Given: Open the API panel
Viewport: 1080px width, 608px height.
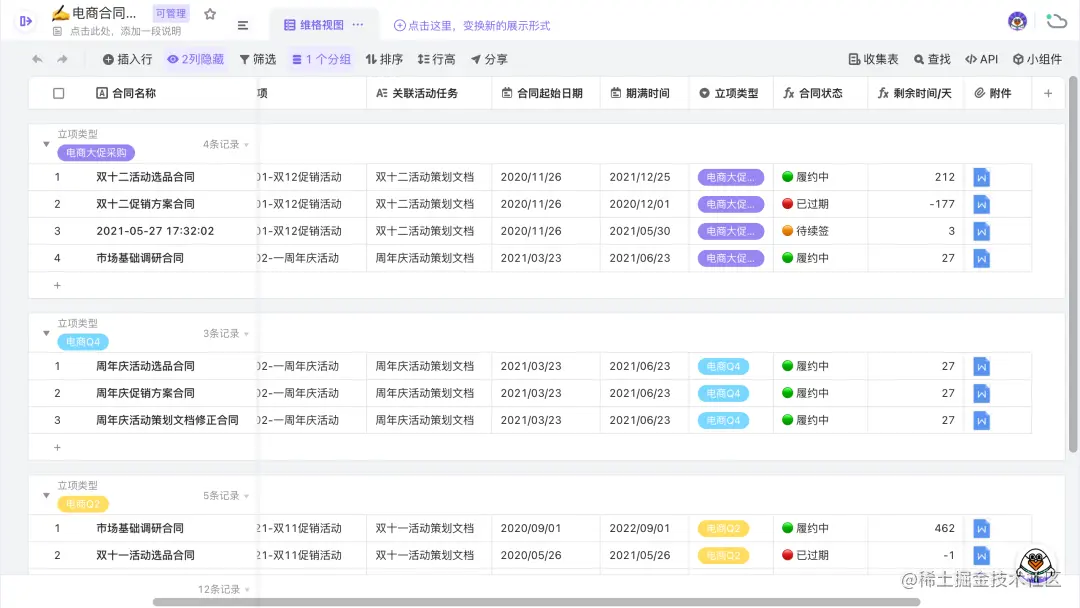Looking at the screenshot, I should (x=981, y=59).
